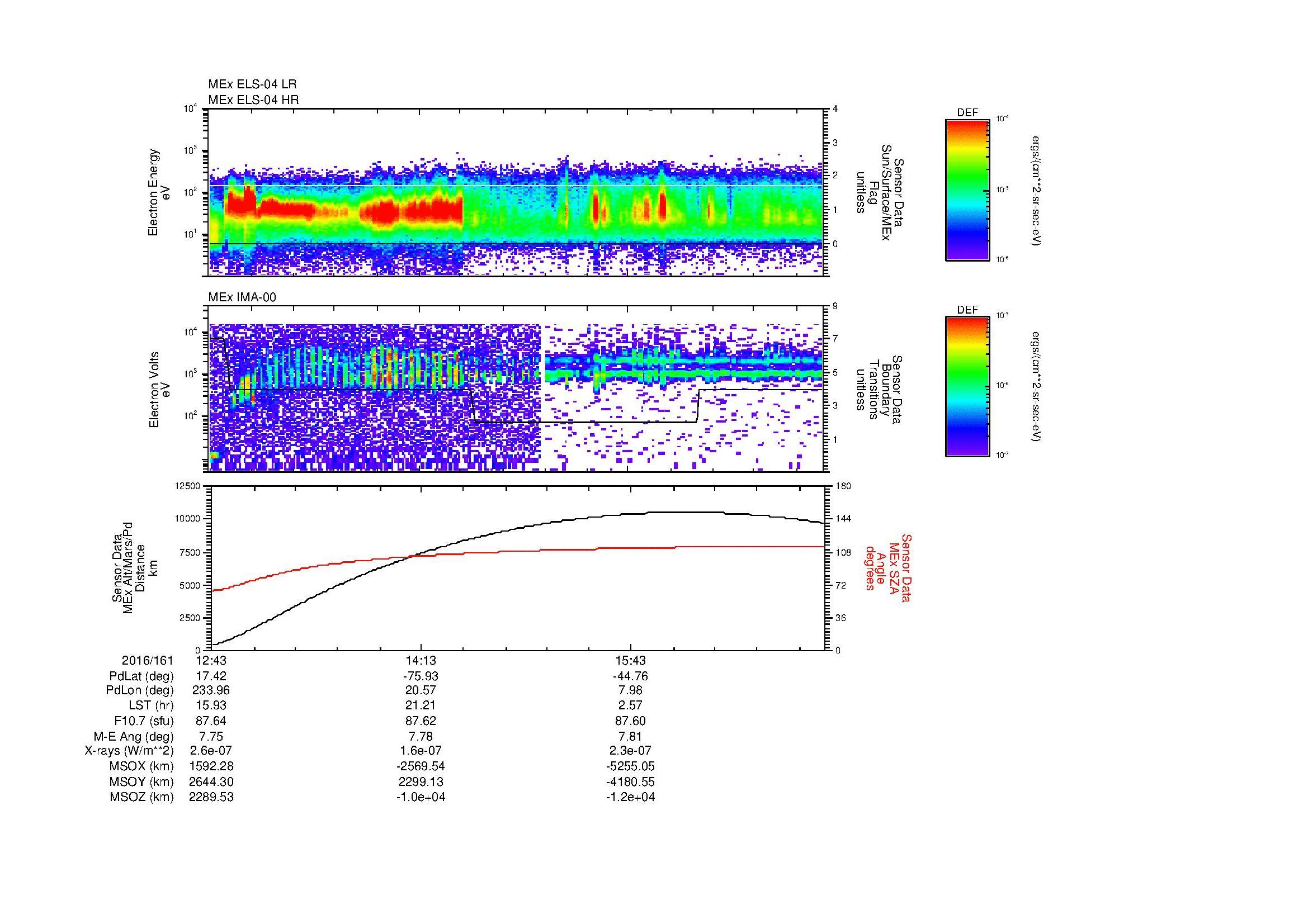Click the MSOY value '2644.30'

pos(211,781)
